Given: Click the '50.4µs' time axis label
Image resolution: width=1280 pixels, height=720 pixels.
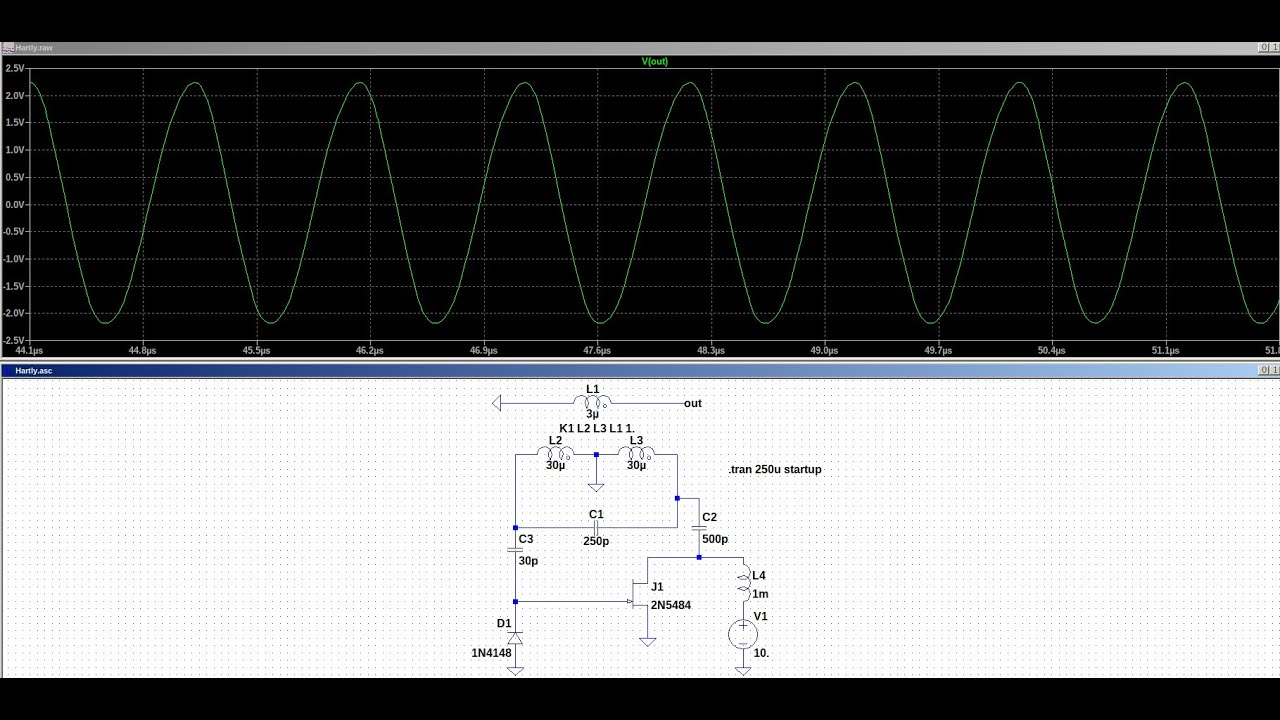Looking at the screenshot, I should point(1051,351).
